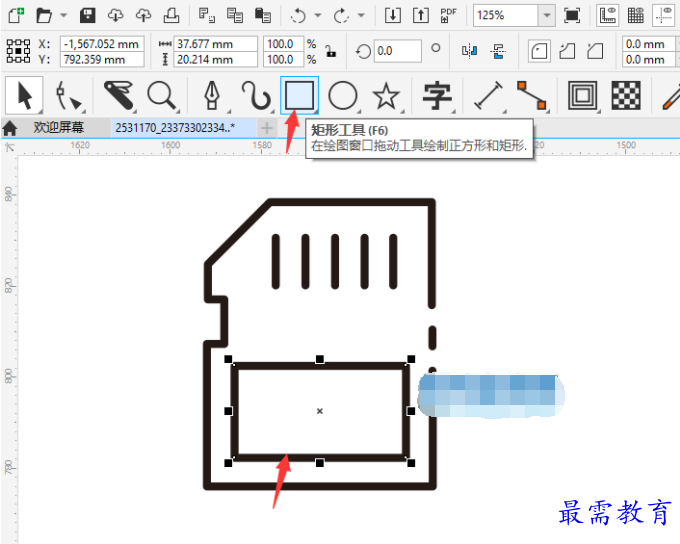680x544 pixels.
Task: Select the Star polygon tool
Action: tap(386, 96)
